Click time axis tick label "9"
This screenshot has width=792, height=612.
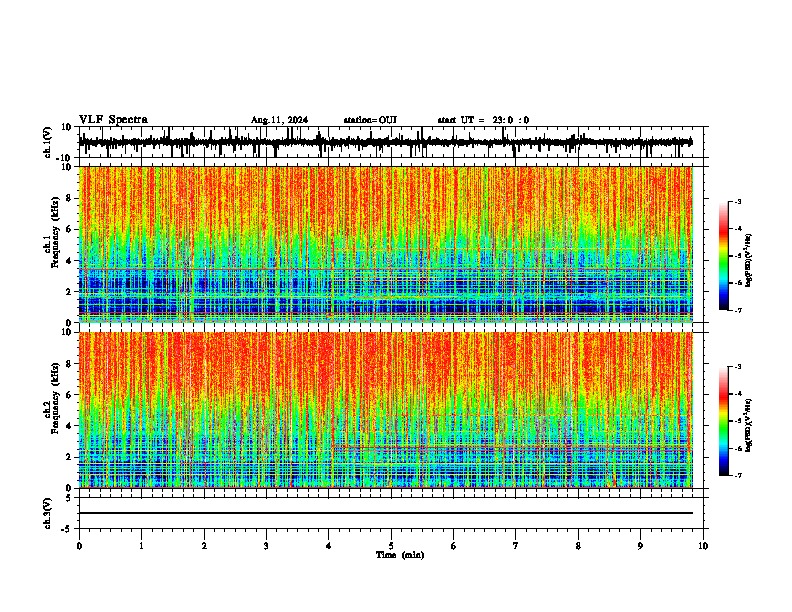tap(640, 546)
